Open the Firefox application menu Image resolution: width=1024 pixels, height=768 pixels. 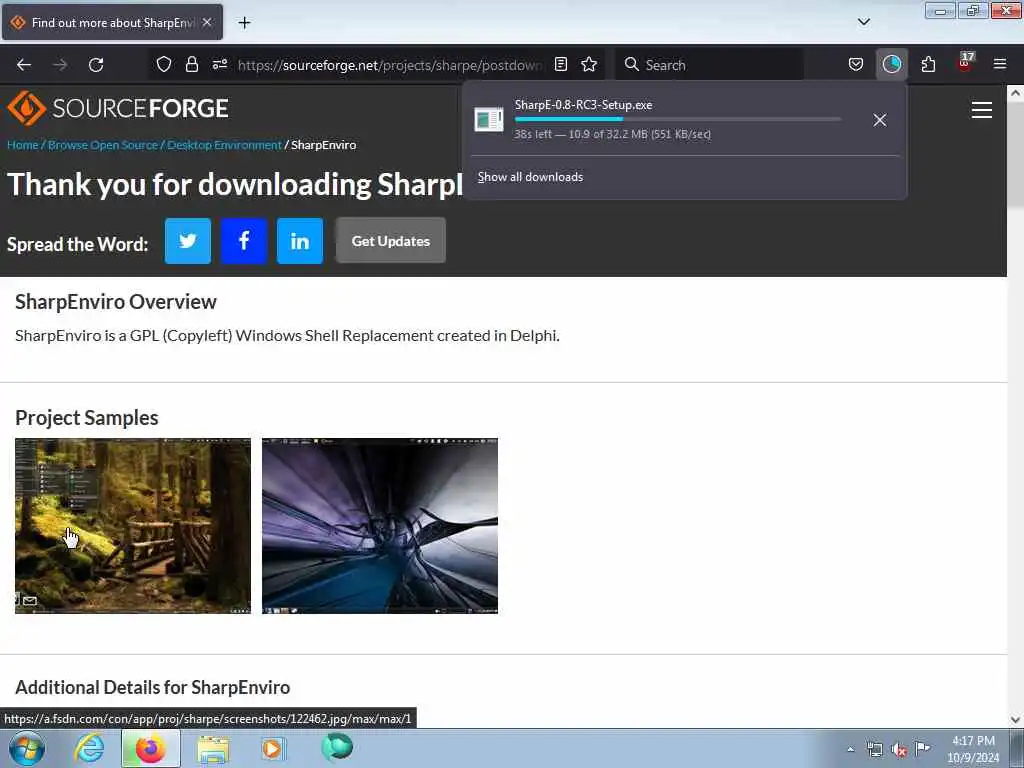[999, 64]
